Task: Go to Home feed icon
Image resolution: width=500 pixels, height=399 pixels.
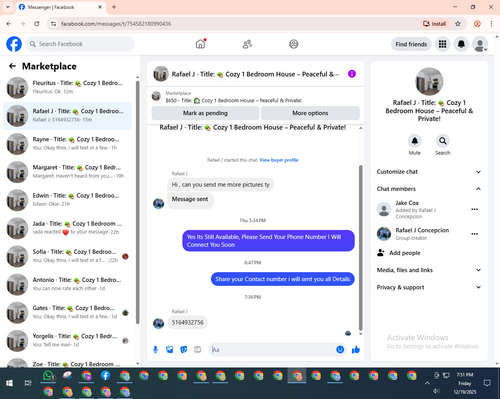Action: point(201,44)
